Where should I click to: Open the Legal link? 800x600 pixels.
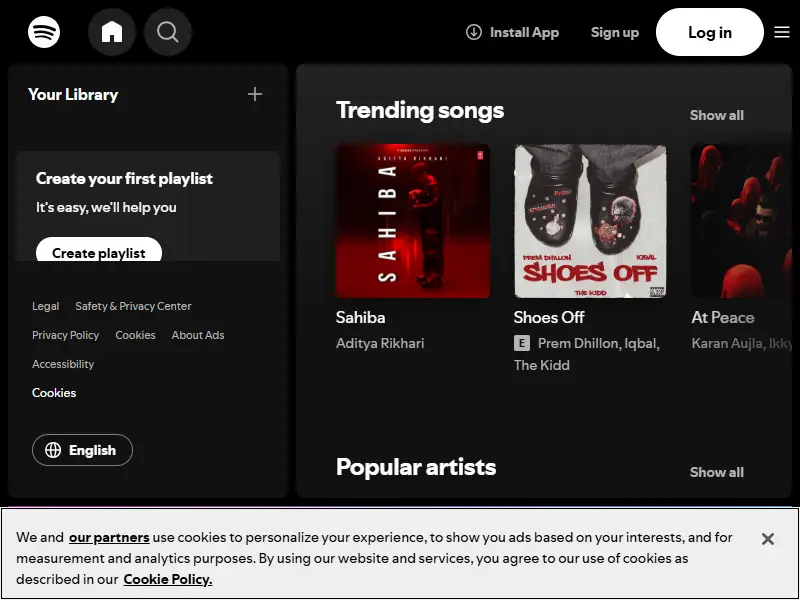coord(45,306)
